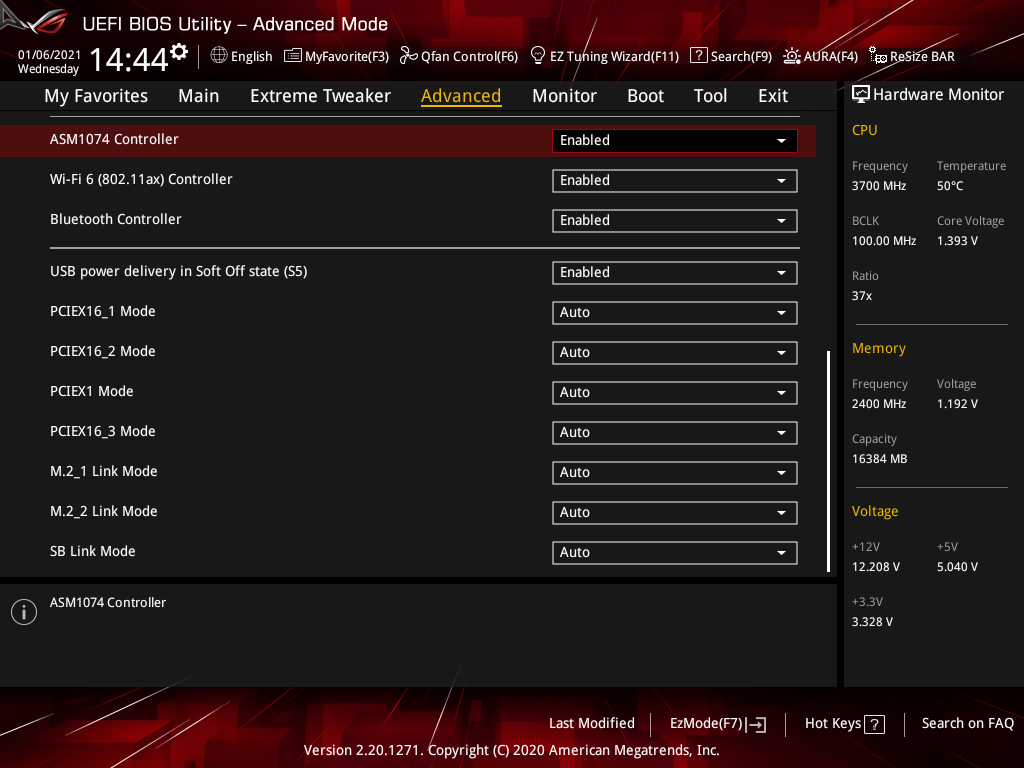This screenshot has width=1024, height=768.
Task: Launch EZ Tuning Wizard bulb icon
Action: tap(537, 56)
